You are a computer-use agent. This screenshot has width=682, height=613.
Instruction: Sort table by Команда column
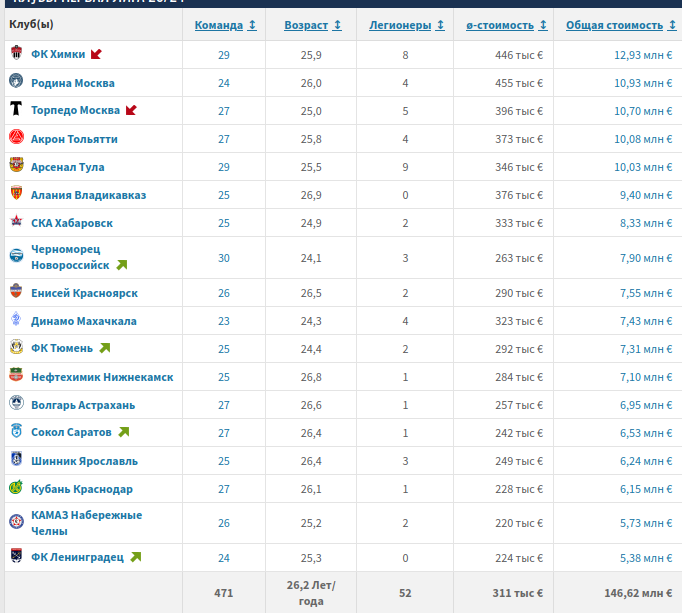coord(225,25)
